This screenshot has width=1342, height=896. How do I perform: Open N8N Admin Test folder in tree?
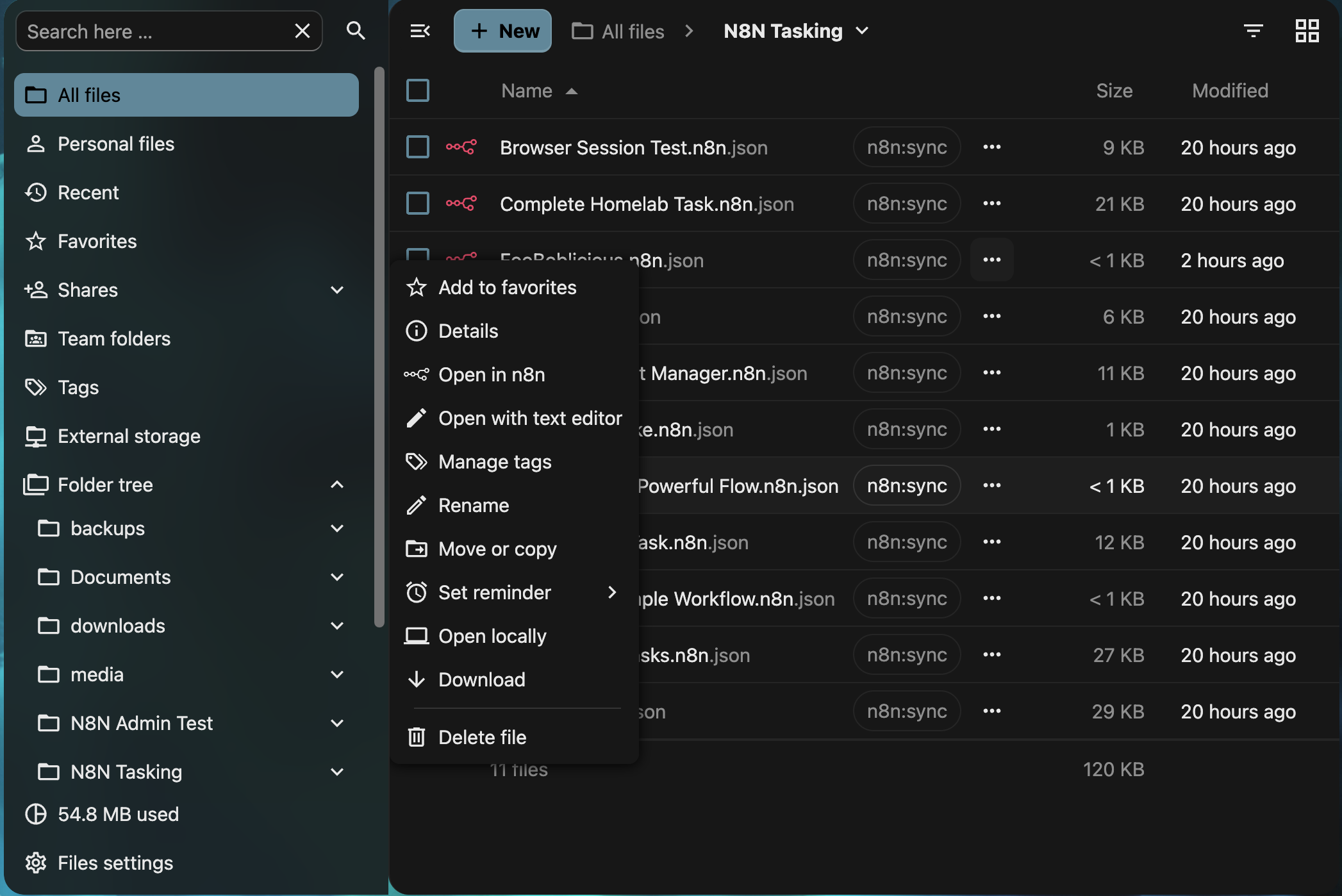pyautogui.click(x=126, y=723)
